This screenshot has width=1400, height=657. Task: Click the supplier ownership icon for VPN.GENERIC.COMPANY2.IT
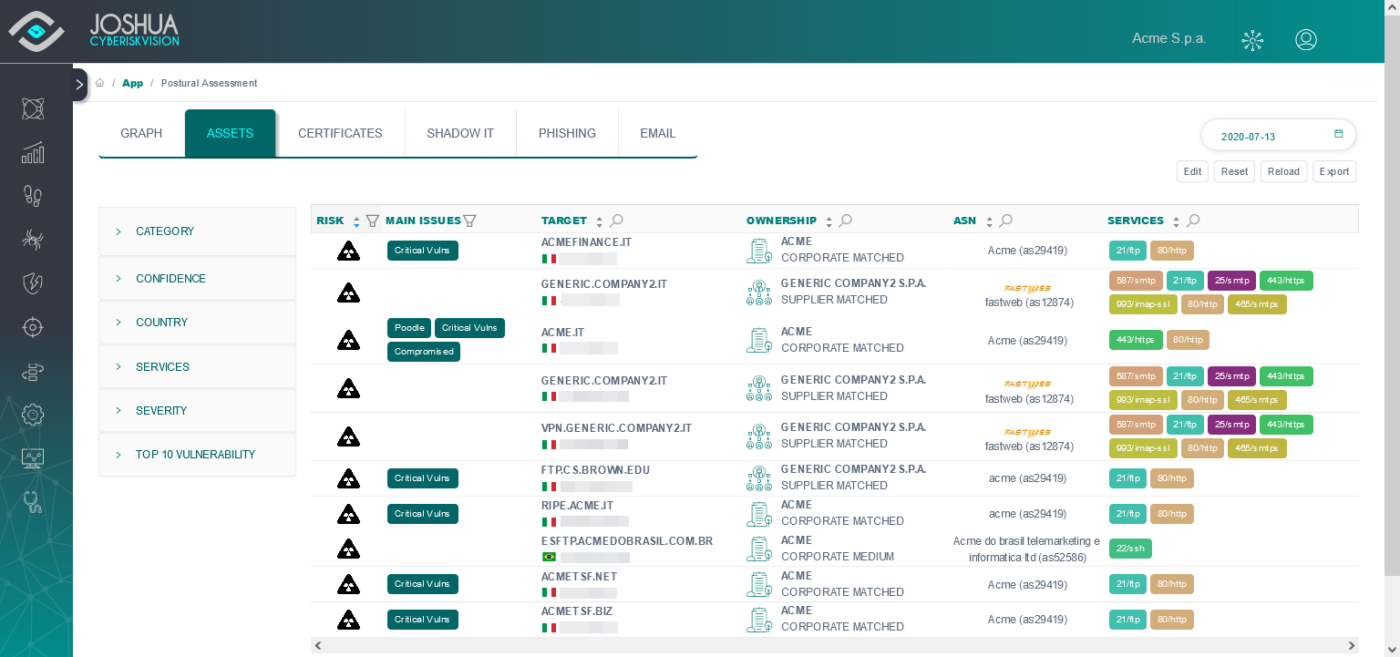(759, 436)
